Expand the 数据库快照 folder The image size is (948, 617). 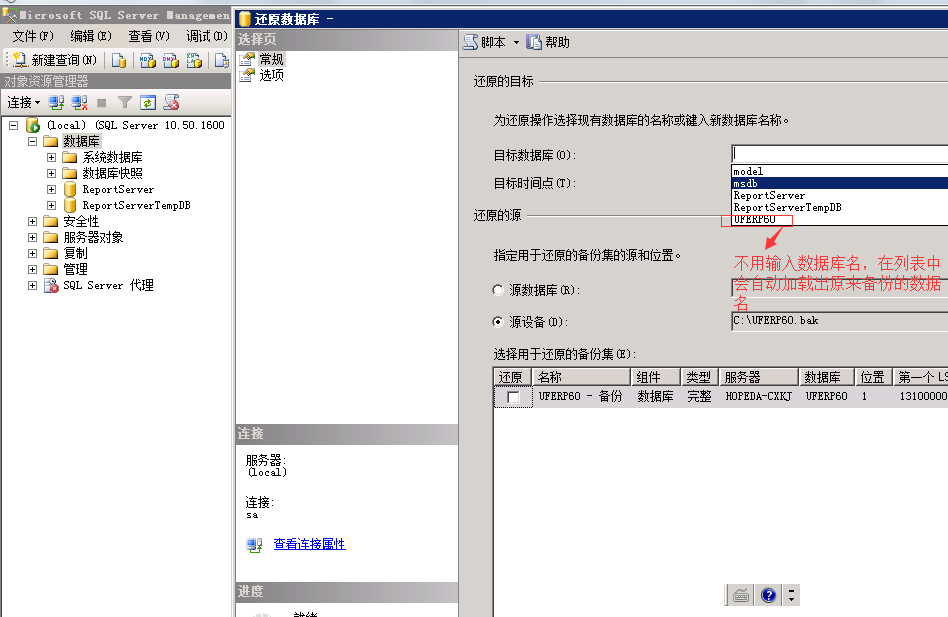point(51,173)
